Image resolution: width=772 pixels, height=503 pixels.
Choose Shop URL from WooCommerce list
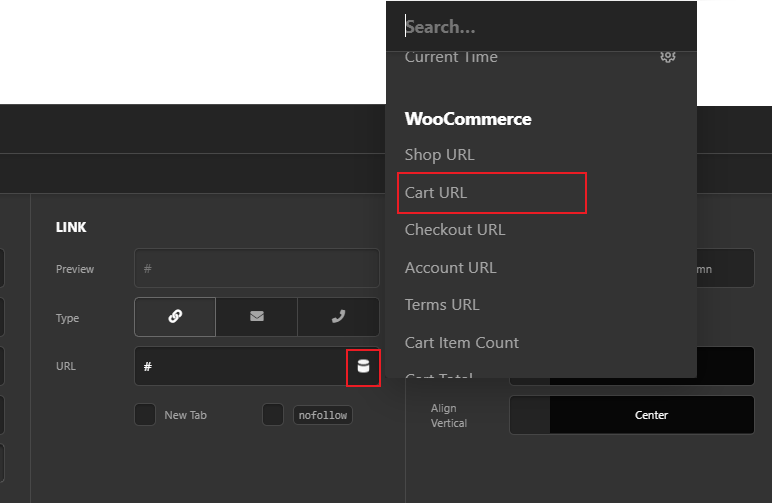point(439,155)
